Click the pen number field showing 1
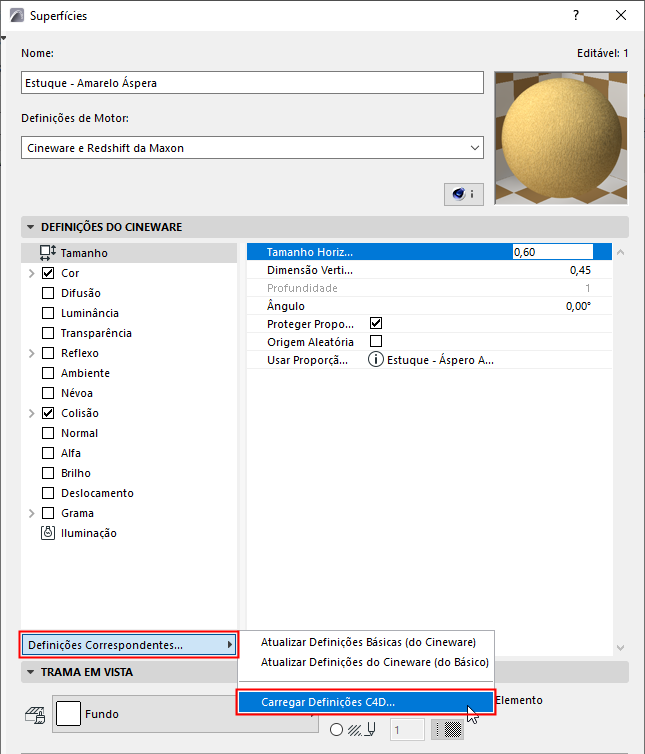The width and height of the screenshot is (645, 754). 407,730
